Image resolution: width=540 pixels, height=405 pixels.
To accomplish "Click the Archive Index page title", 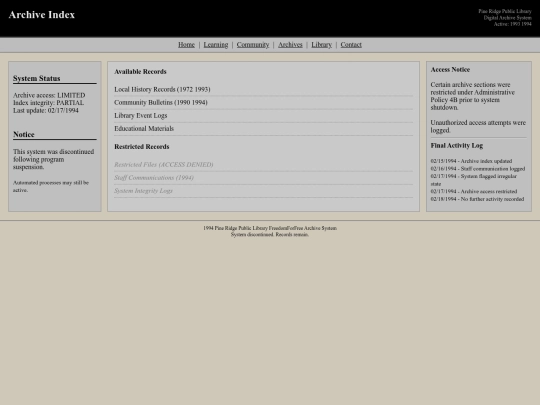I will pos(42,15).
